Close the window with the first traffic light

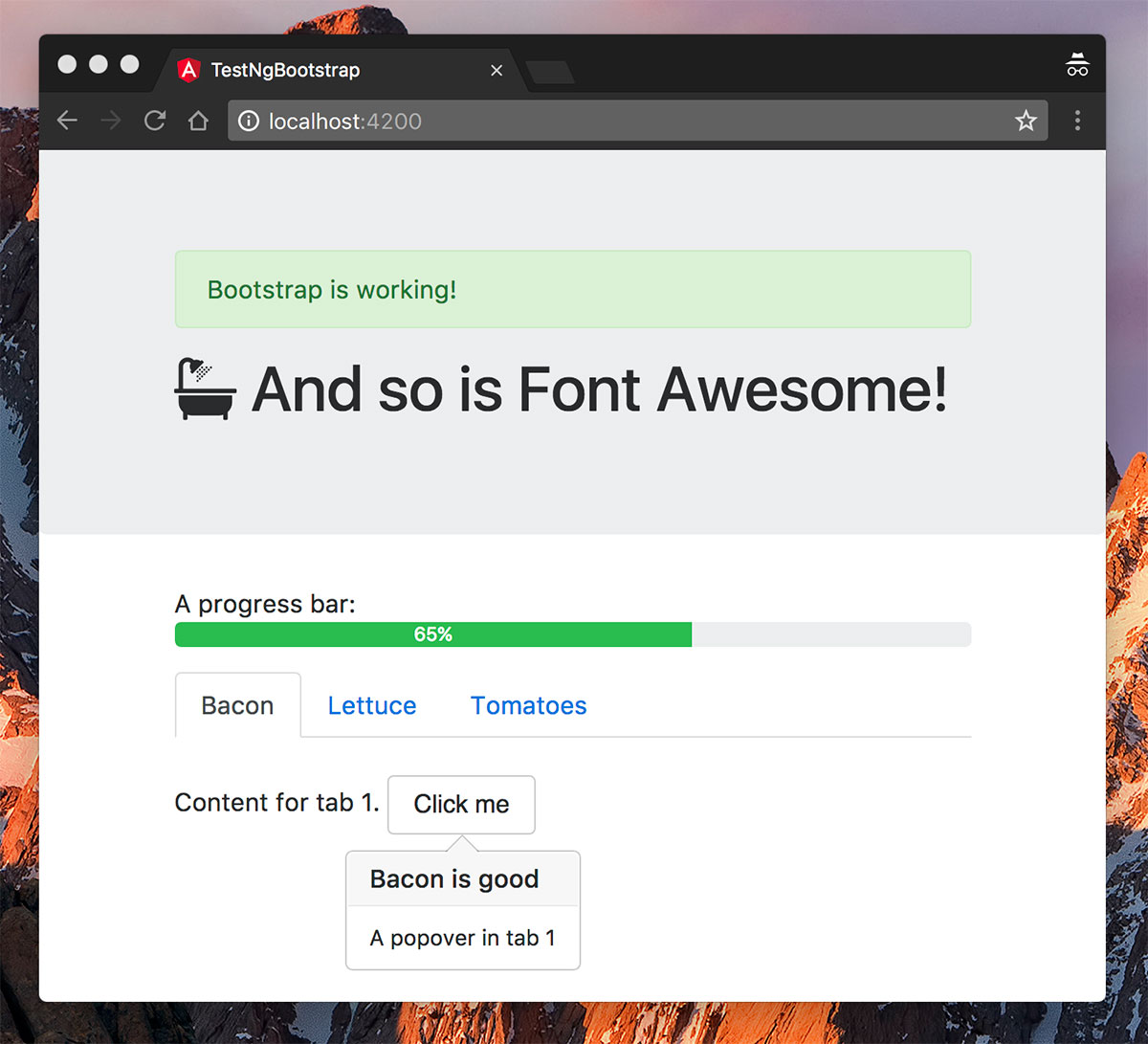(67, 64)
